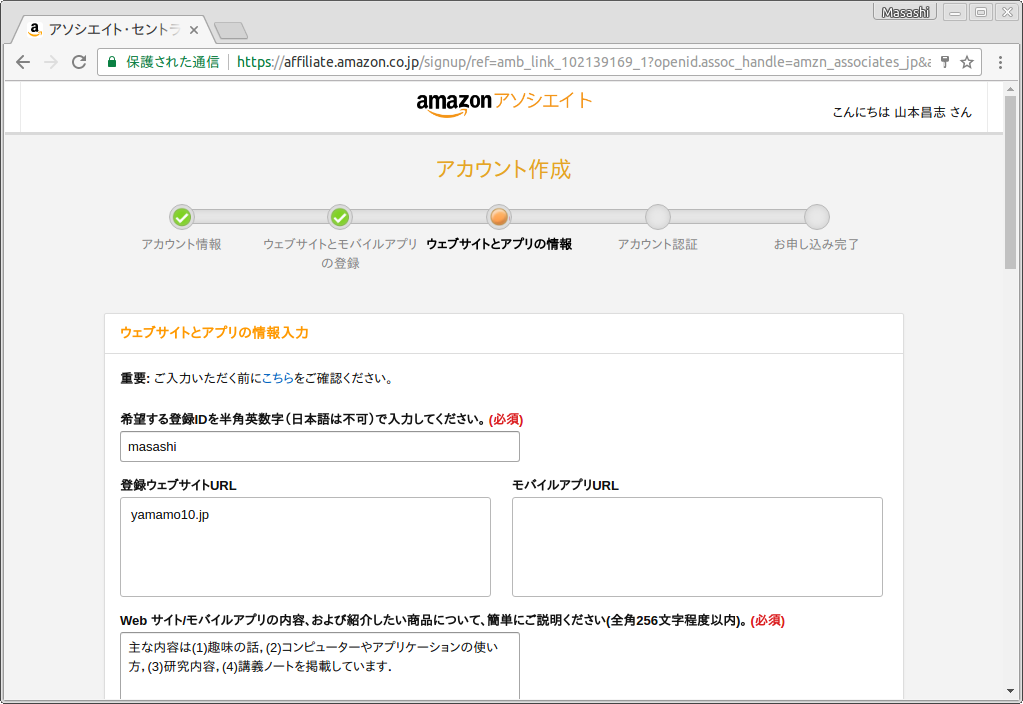The height and width of the screenshot is (704, 1023).
Task: Click the ウェブサイトとアプリの情報 step label
Action: [x=499, y=245]
